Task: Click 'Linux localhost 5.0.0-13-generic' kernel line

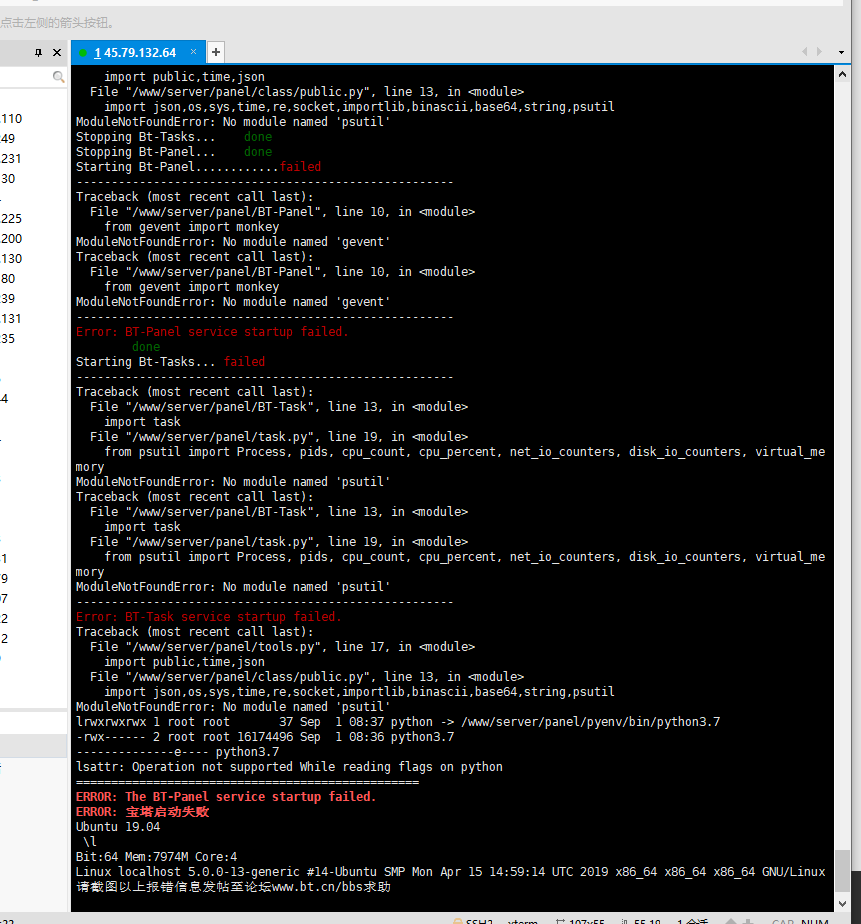Action: (x=450, y=872)
